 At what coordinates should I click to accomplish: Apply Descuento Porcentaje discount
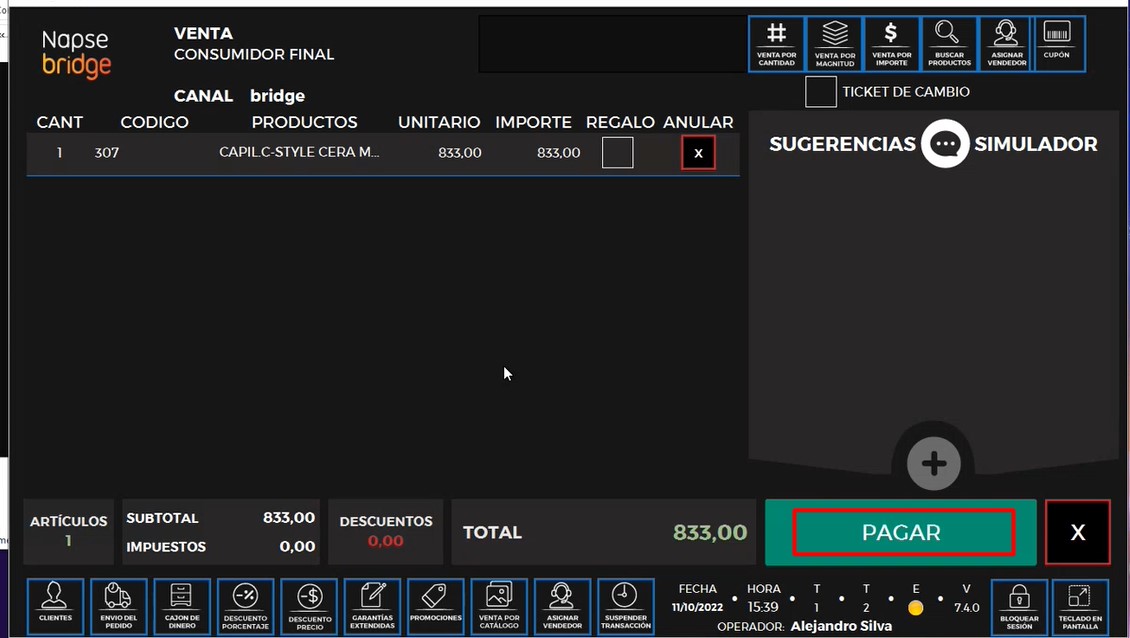246,607
